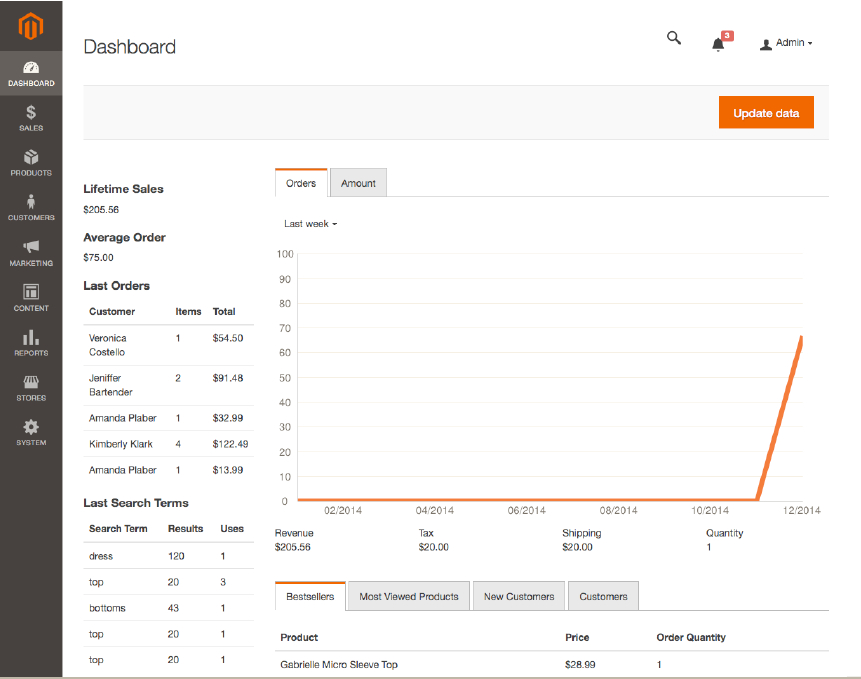
Task: Click the Jeniffer Bartender order row
Action: click(169, 385)
